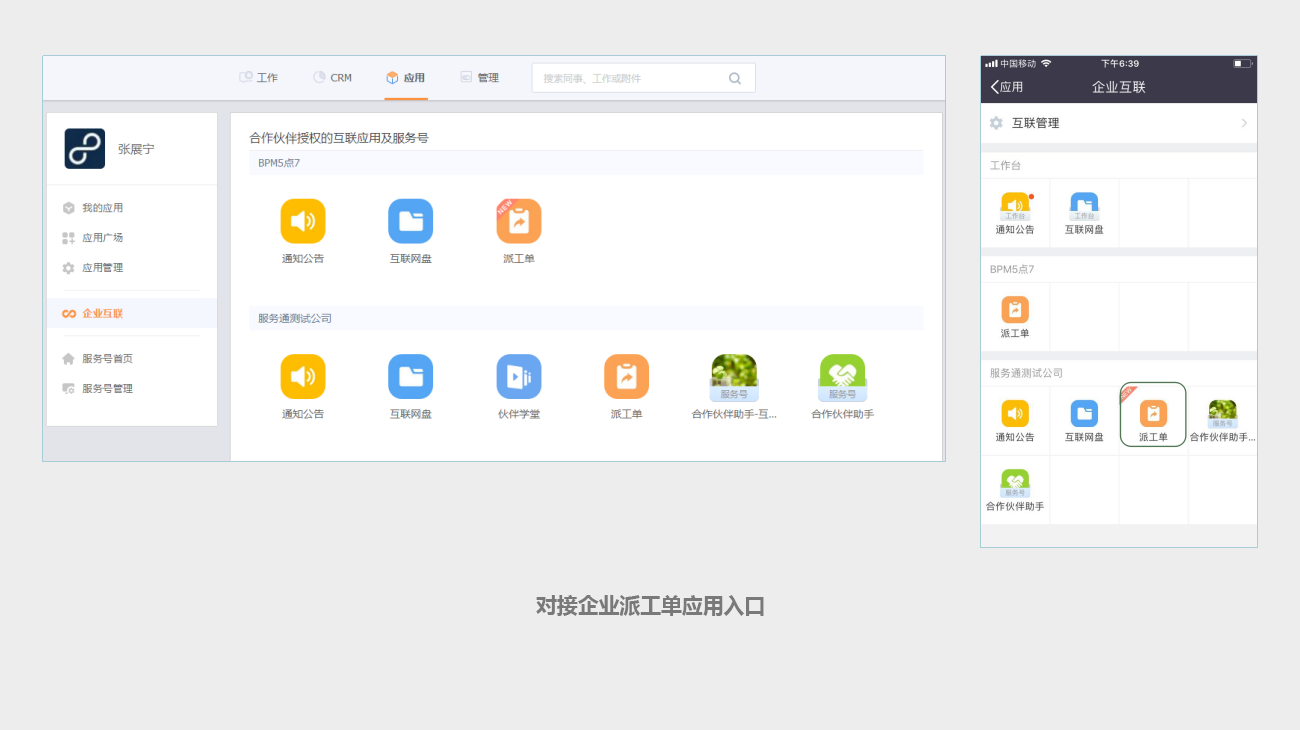The image size is (1300, 730).
Task: Tap 互联网盘 in phone 工作台 section
Action: [x=1084, y=214]
